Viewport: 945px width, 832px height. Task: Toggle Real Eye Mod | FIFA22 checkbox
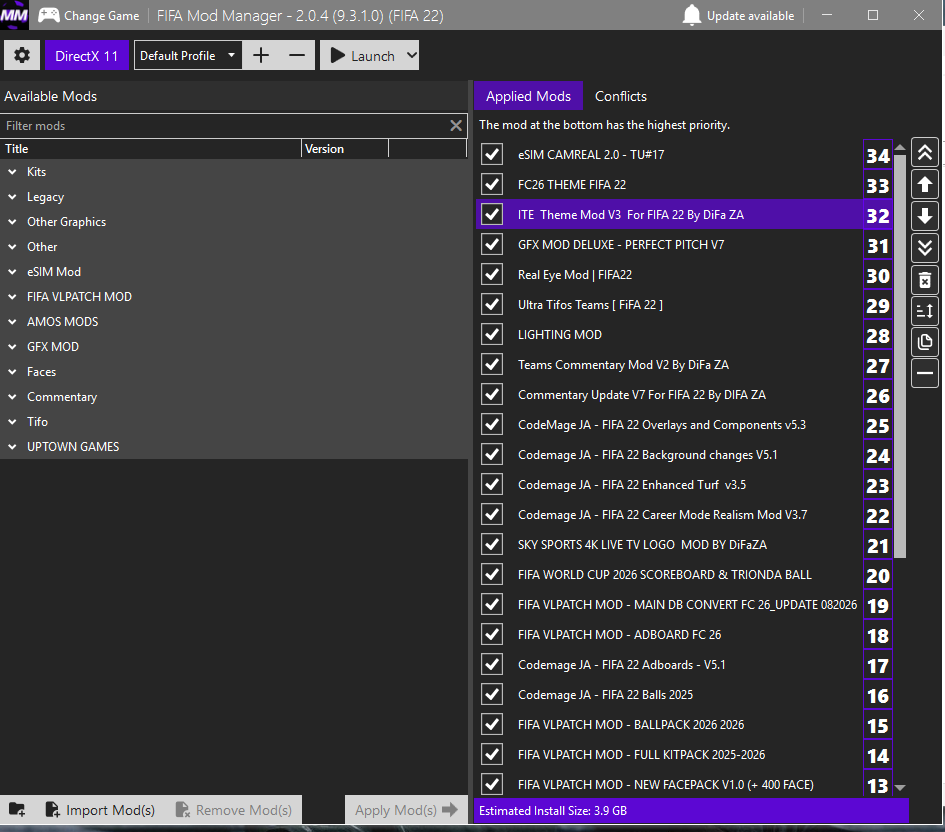tap(492, 275)
